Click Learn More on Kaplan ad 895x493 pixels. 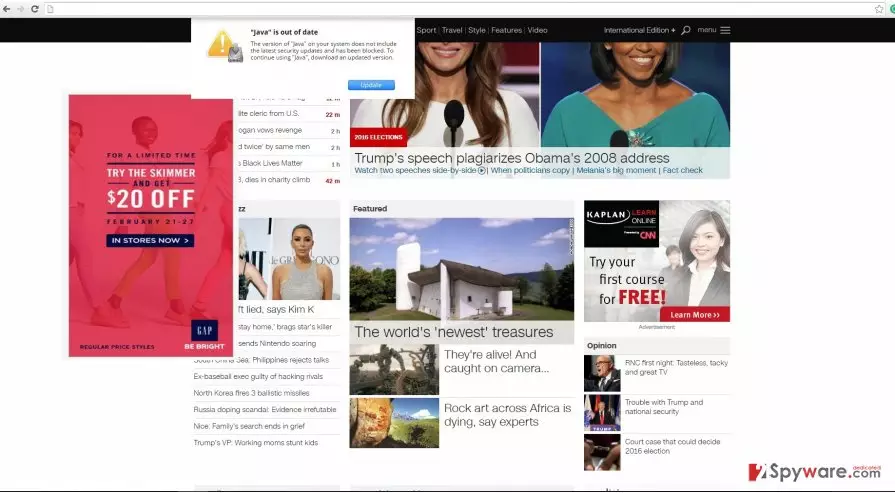point(695,315)
